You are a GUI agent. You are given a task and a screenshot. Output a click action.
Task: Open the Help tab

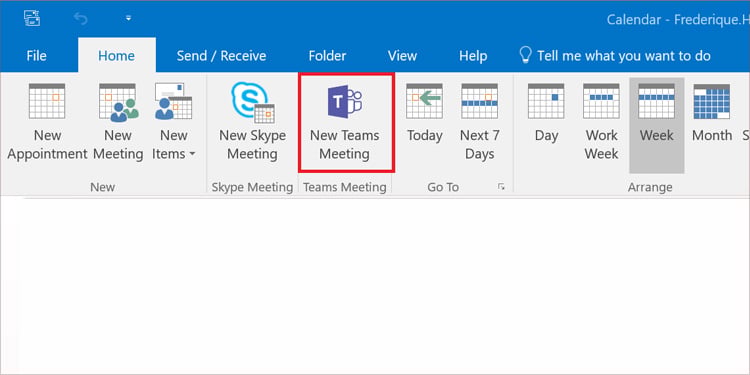473,56
